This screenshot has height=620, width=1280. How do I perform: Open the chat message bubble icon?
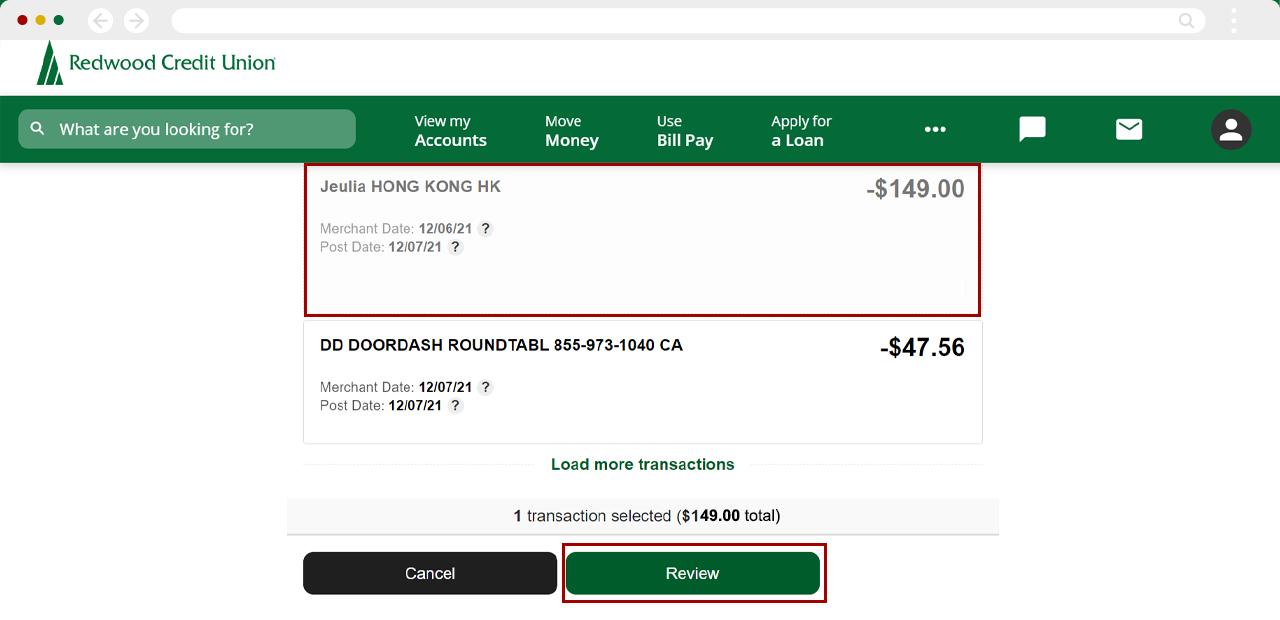[1032, 129]
